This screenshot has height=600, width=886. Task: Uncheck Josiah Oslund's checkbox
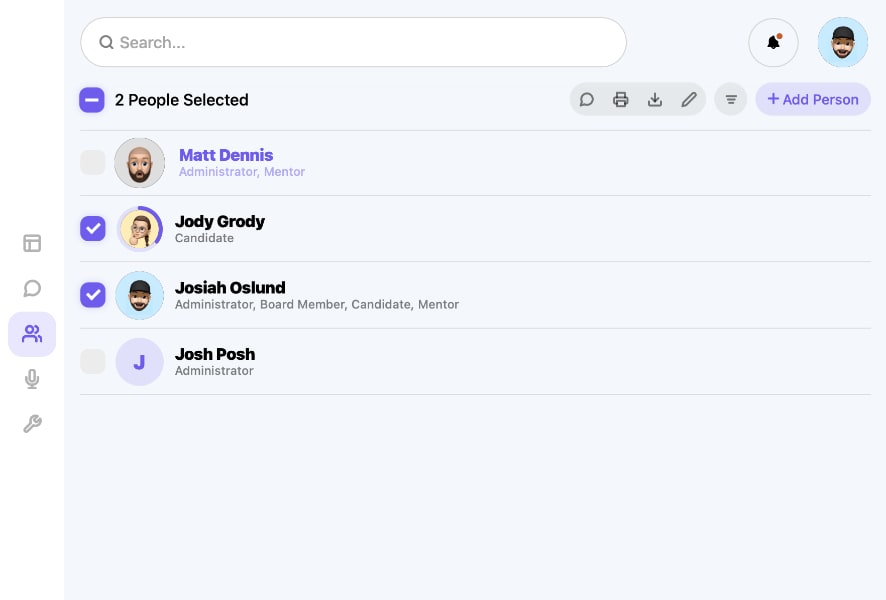click(93, 295)
